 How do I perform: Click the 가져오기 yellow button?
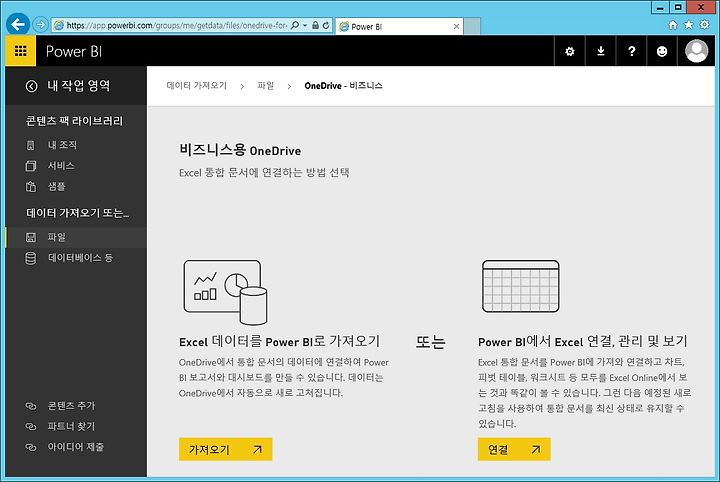(x=225, y=449)
